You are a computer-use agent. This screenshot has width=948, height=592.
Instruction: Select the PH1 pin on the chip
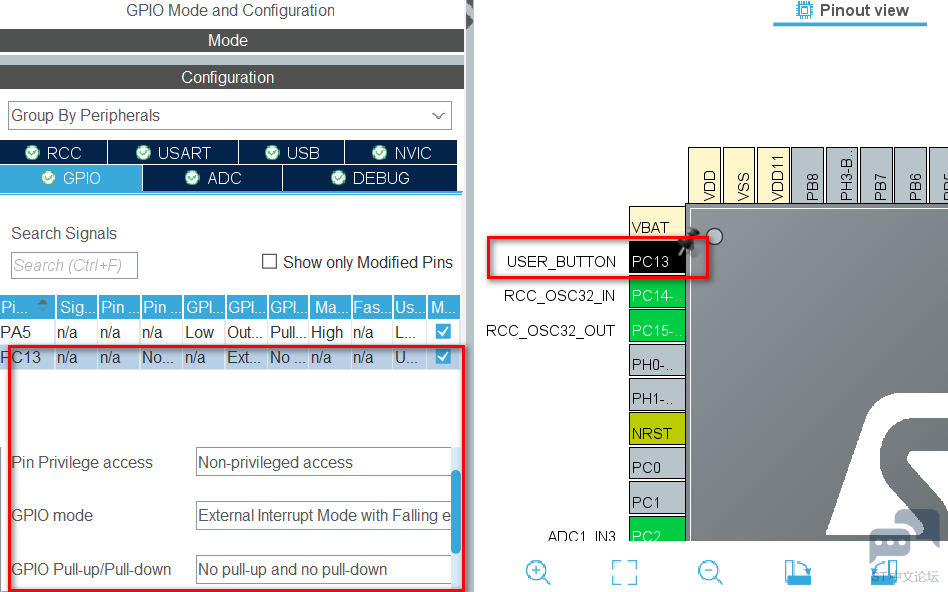[x=657, y=394]
